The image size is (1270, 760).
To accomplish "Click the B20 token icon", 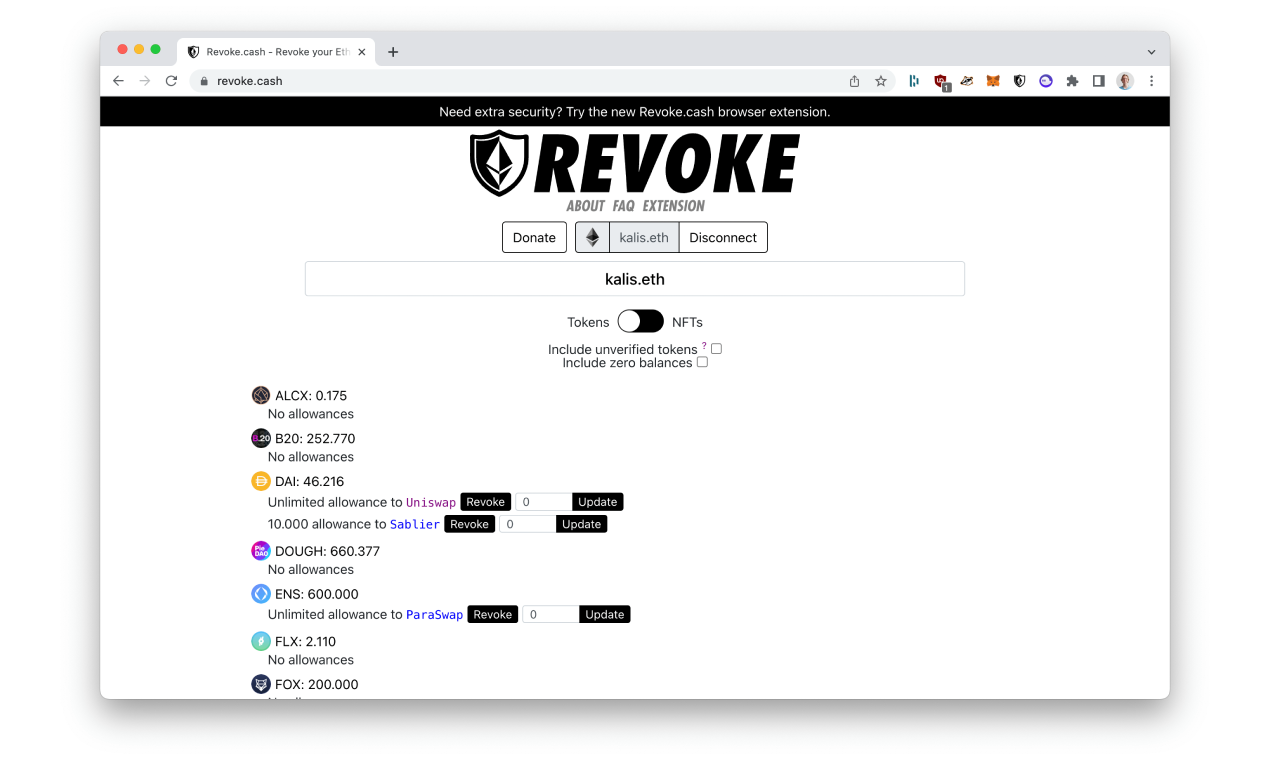I will (261, 438).
